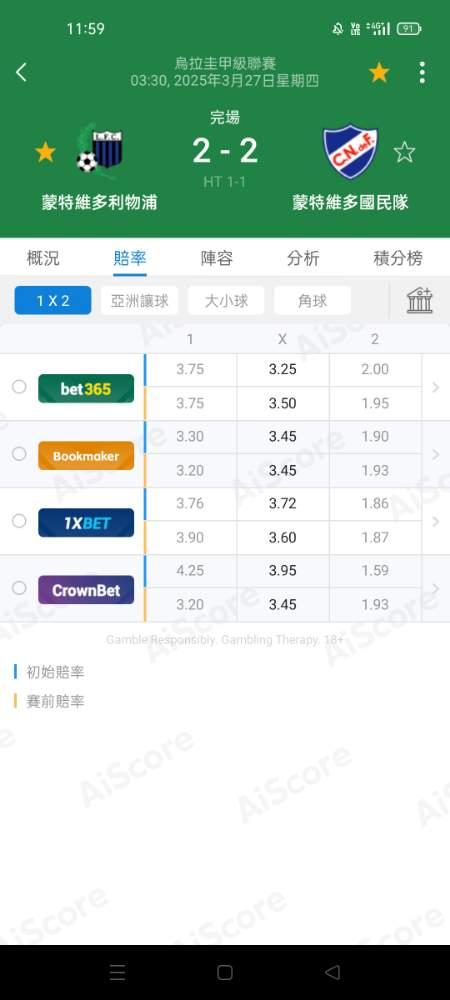This screenshot has width=450, height=1000.
Task: Open the three-dot more options menu
Action: coord(422,73)
